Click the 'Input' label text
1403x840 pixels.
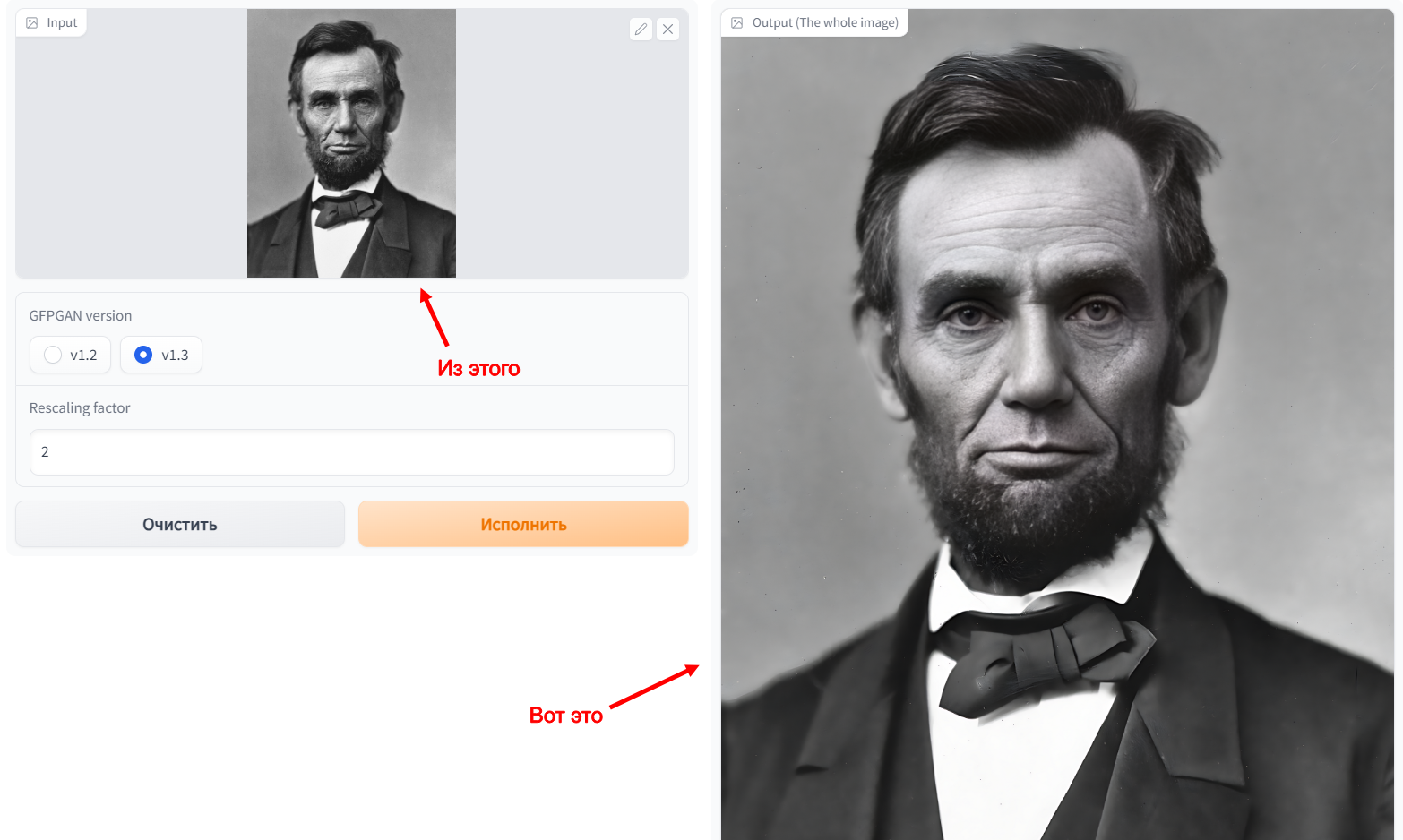coord(62,22)
